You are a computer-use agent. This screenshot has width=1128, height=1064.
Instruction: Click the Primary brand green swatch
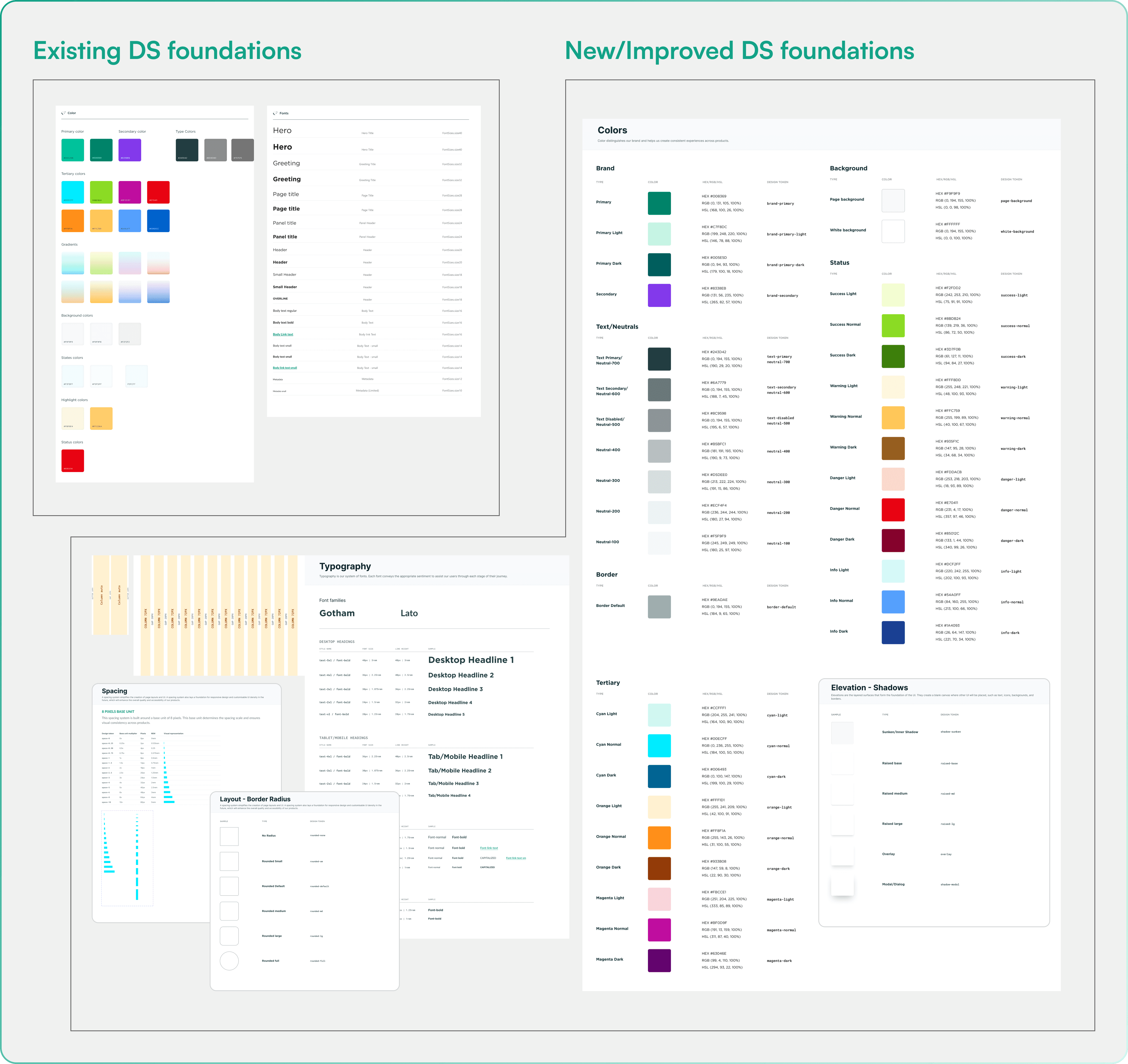click(659, 203)
